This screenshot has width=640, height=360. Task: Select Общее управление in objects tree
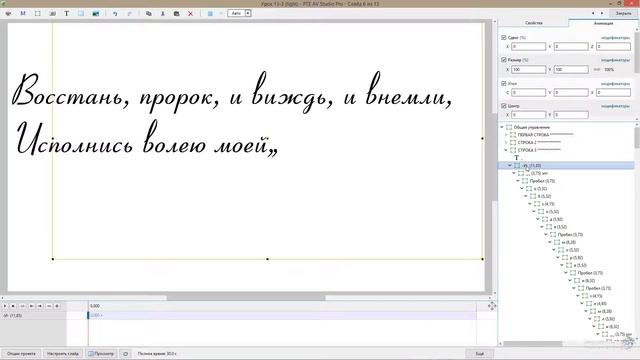tap(531, 127)
